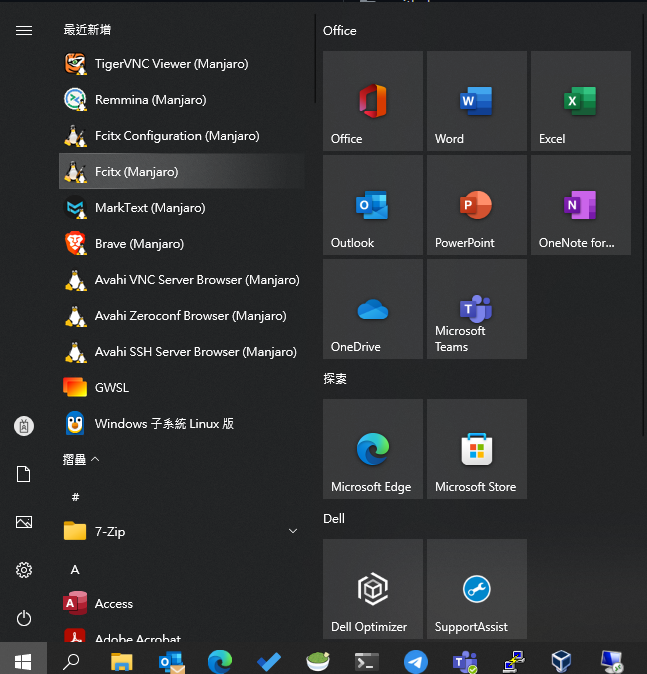
Task: Launch Excel tile
Action: pos(581,101)
